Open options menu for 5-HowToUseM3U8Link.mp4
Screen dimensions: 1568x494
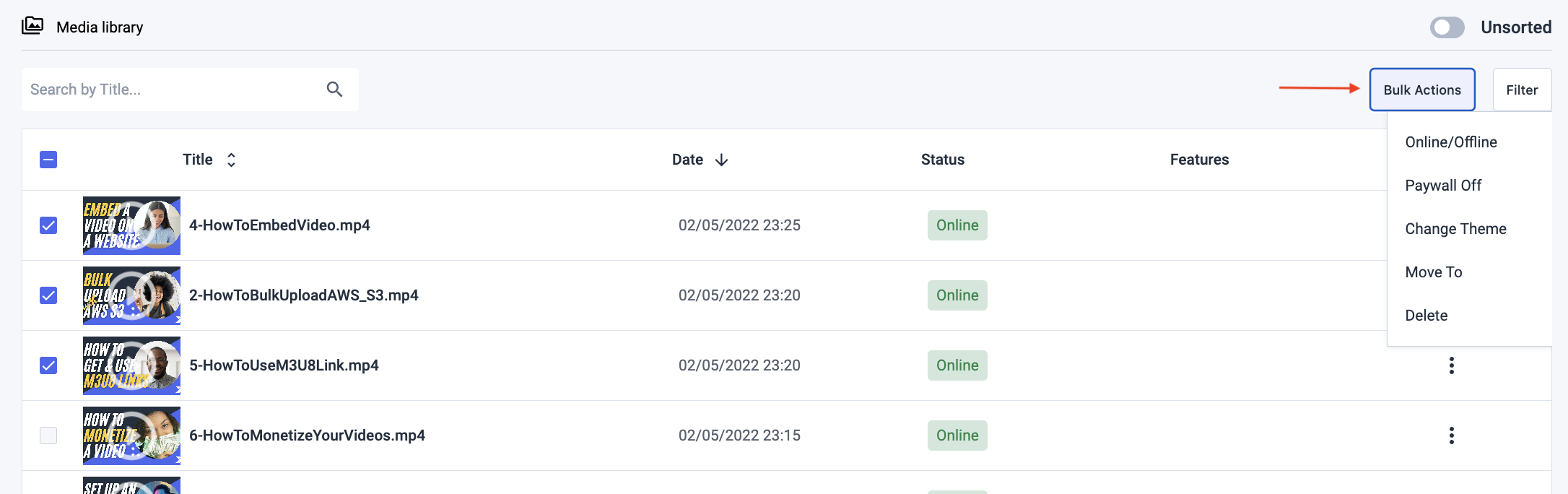pos(1451,365)
